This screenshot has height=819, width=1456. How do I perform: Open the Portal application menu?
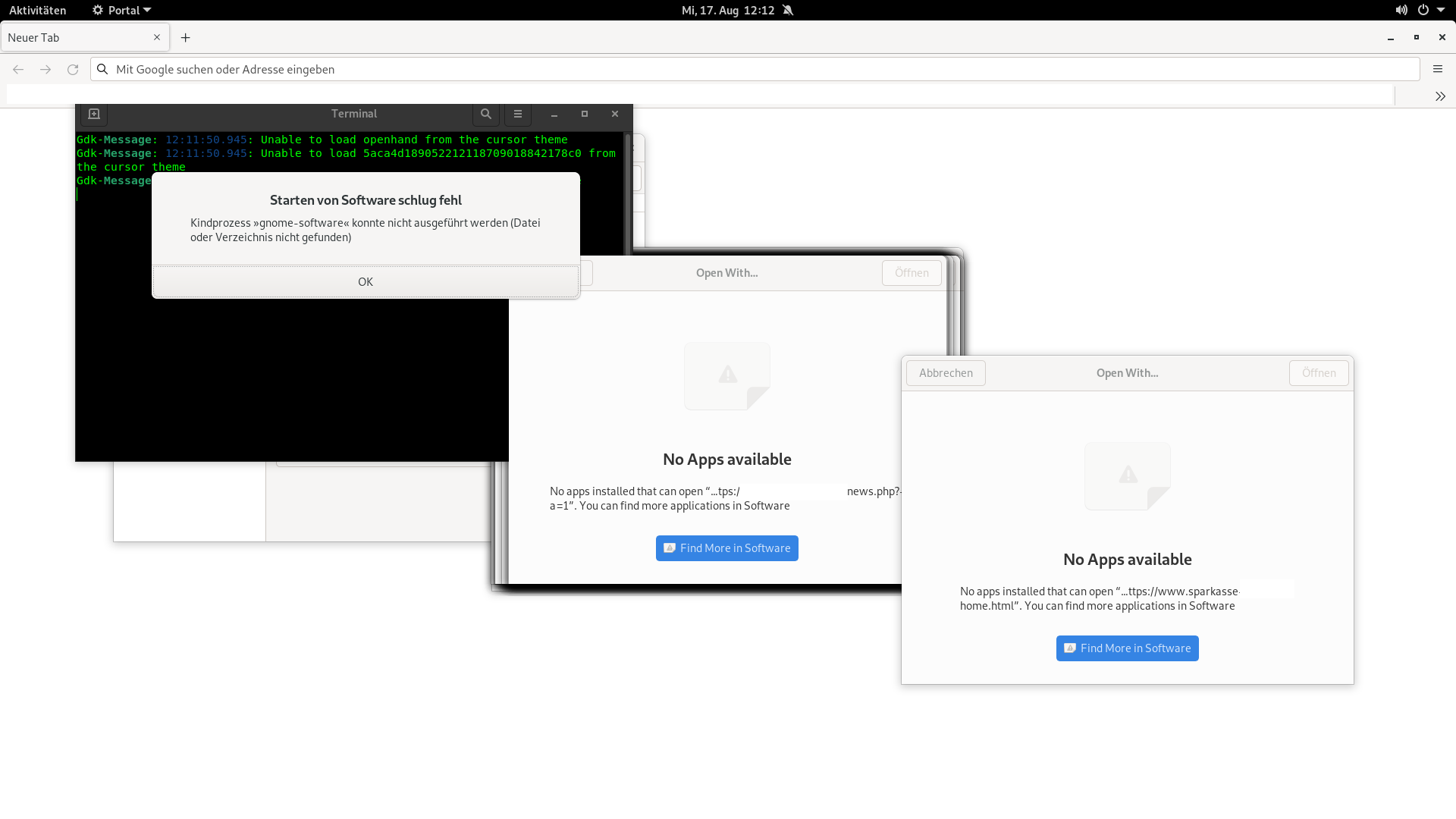[121, 10]
